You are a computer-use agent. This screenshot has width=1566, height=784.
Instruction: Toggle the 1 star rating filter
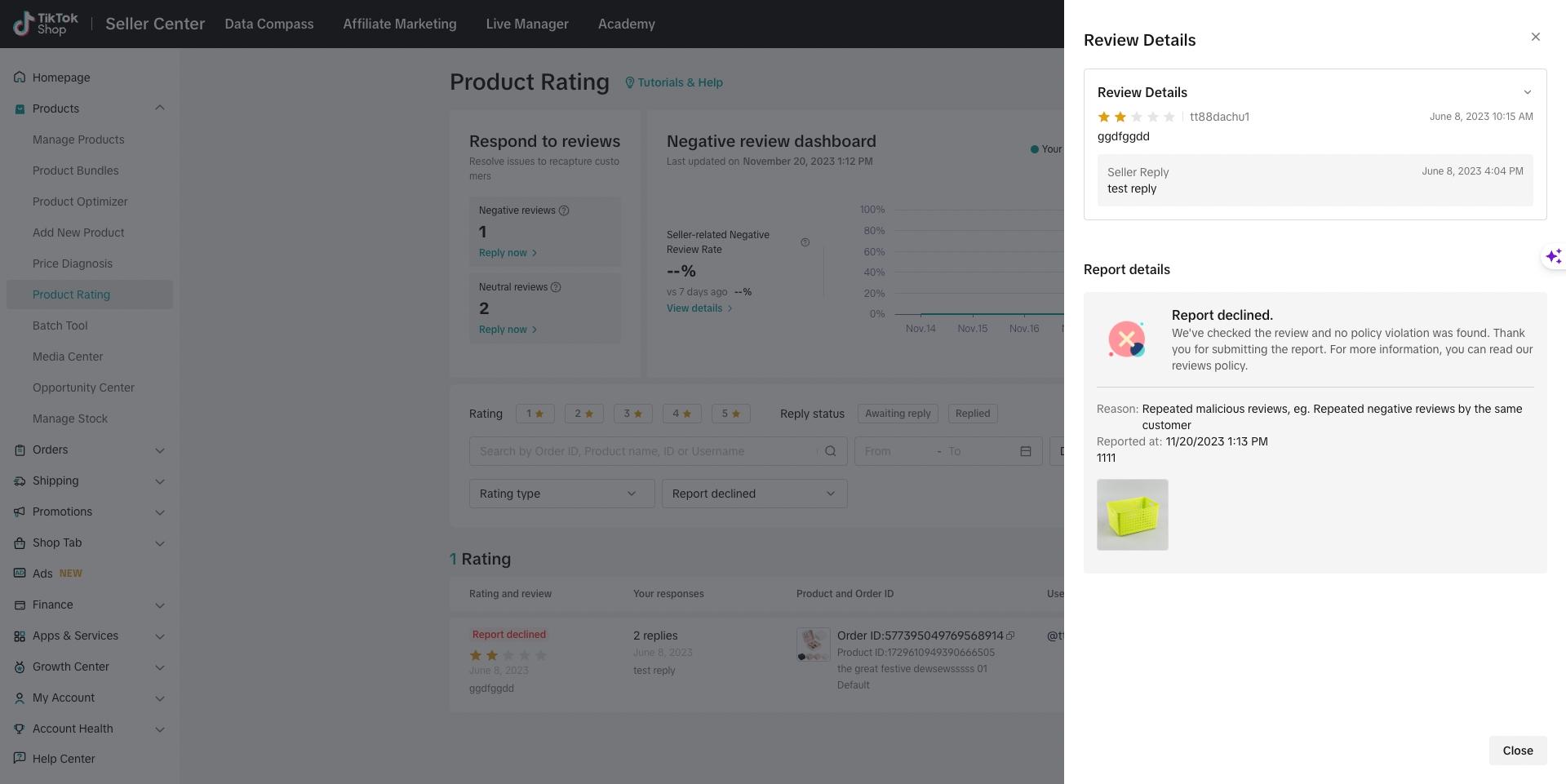pos(535,414)
